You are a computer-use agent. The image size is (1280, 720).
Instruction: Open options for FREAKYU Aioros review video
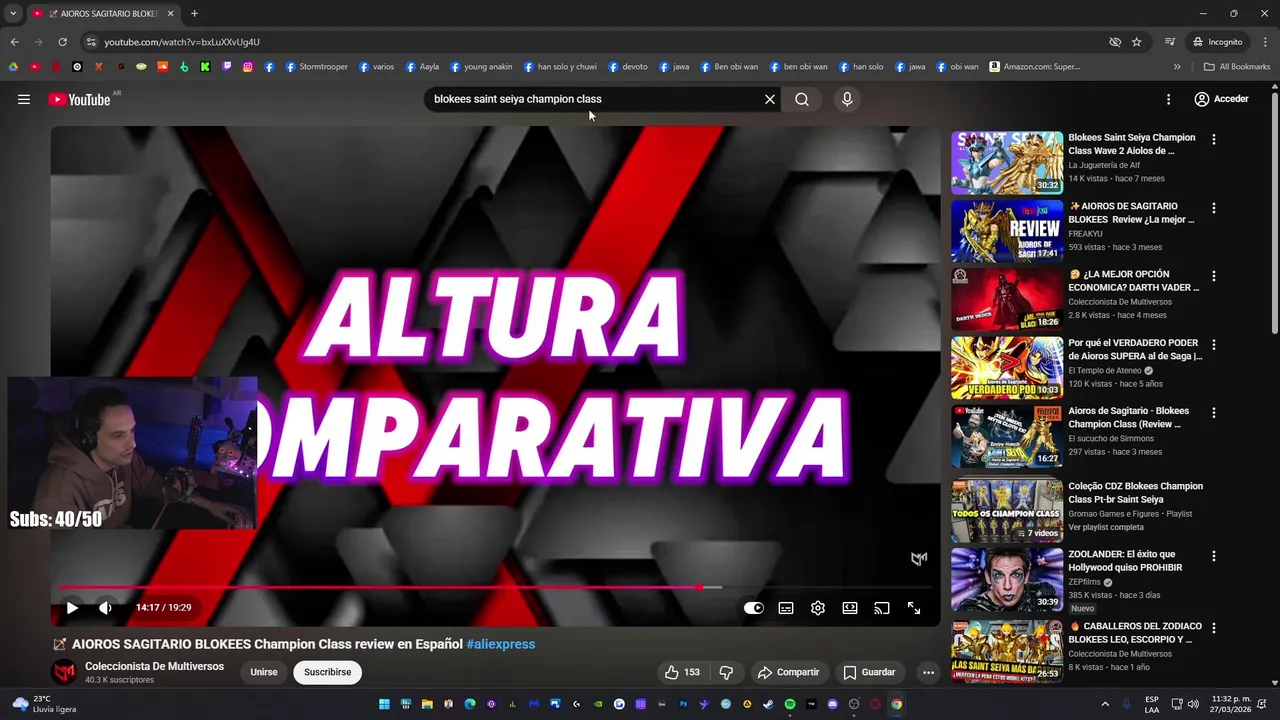point(1214,208)
